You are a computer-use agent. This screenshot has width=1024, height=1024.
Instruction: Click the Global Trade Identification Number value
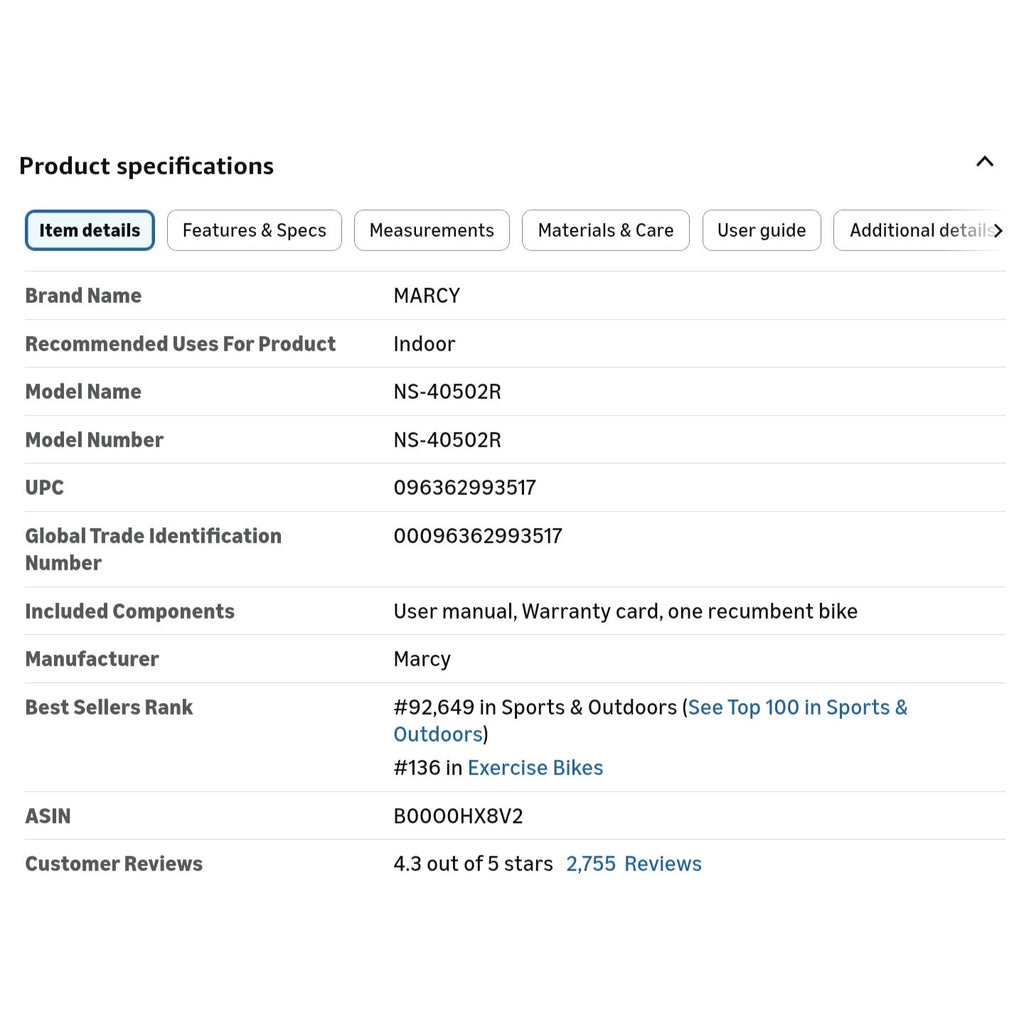point(477,536)
